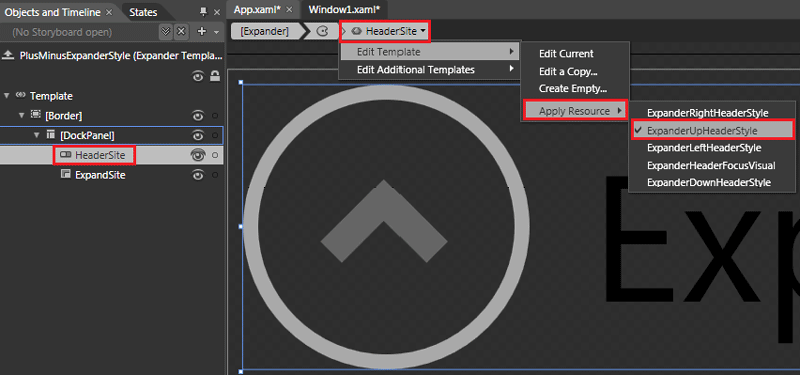Select the ExpandSite tree row
The width and height of the screenshot is (800, 375).
(x=112, y=175)
